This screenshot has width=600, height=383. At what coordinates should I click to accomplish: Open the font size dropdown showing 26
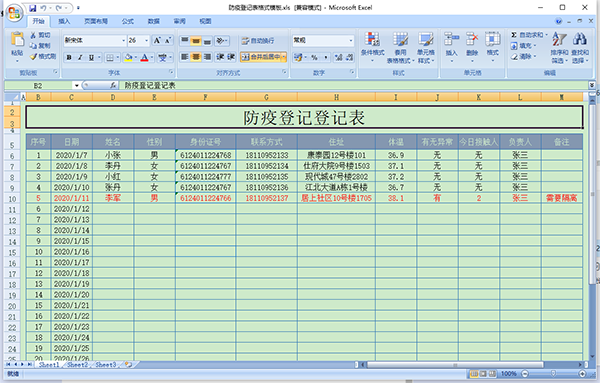click(147, 40)
